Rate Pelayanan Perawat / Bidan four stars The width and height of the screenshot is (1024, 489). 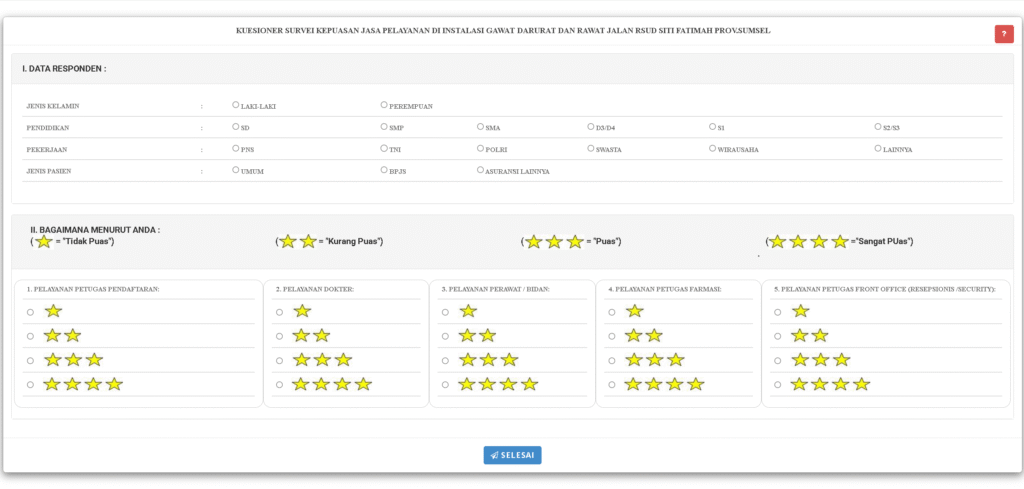coord(446,384)
